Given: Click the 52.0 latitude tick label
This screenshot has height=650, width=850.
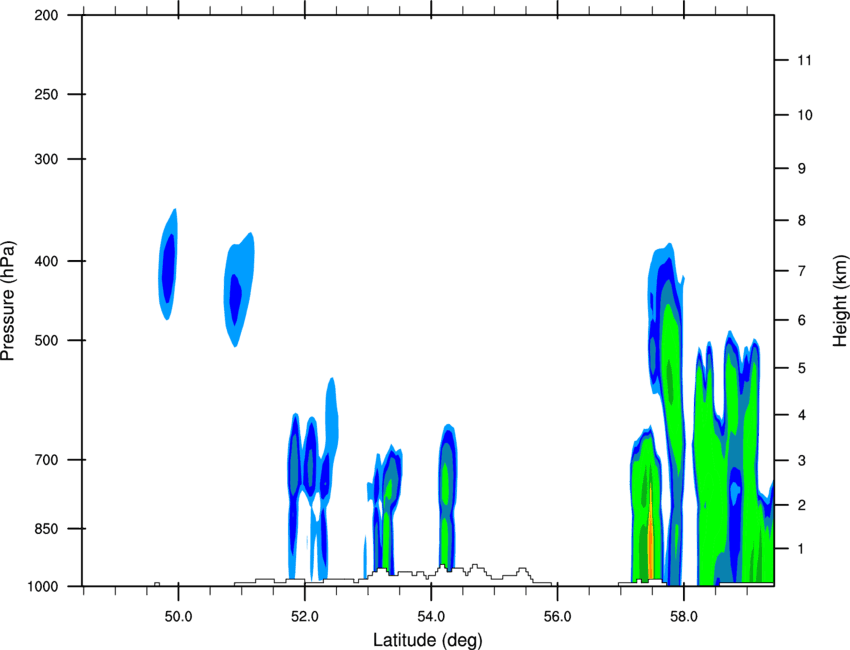Looking at the screenshot, I should [305, 617].
